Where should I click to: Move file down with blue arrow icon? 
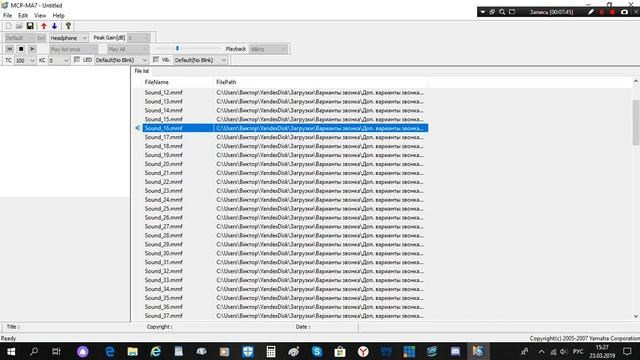click(54, 26)
